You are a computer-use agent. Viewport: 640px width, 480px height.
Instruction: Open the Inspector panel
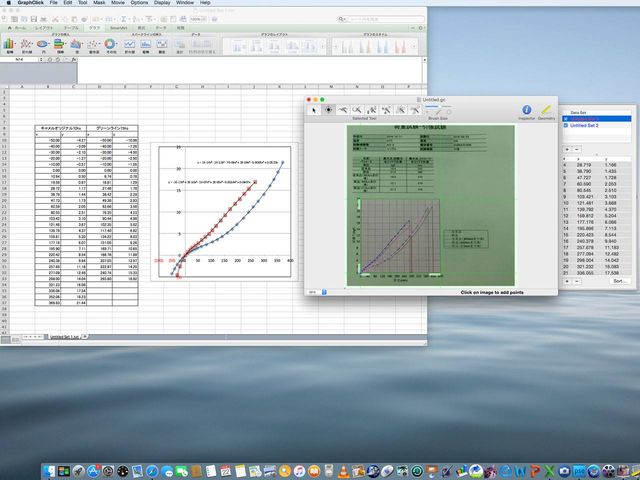tap(526, 109)
